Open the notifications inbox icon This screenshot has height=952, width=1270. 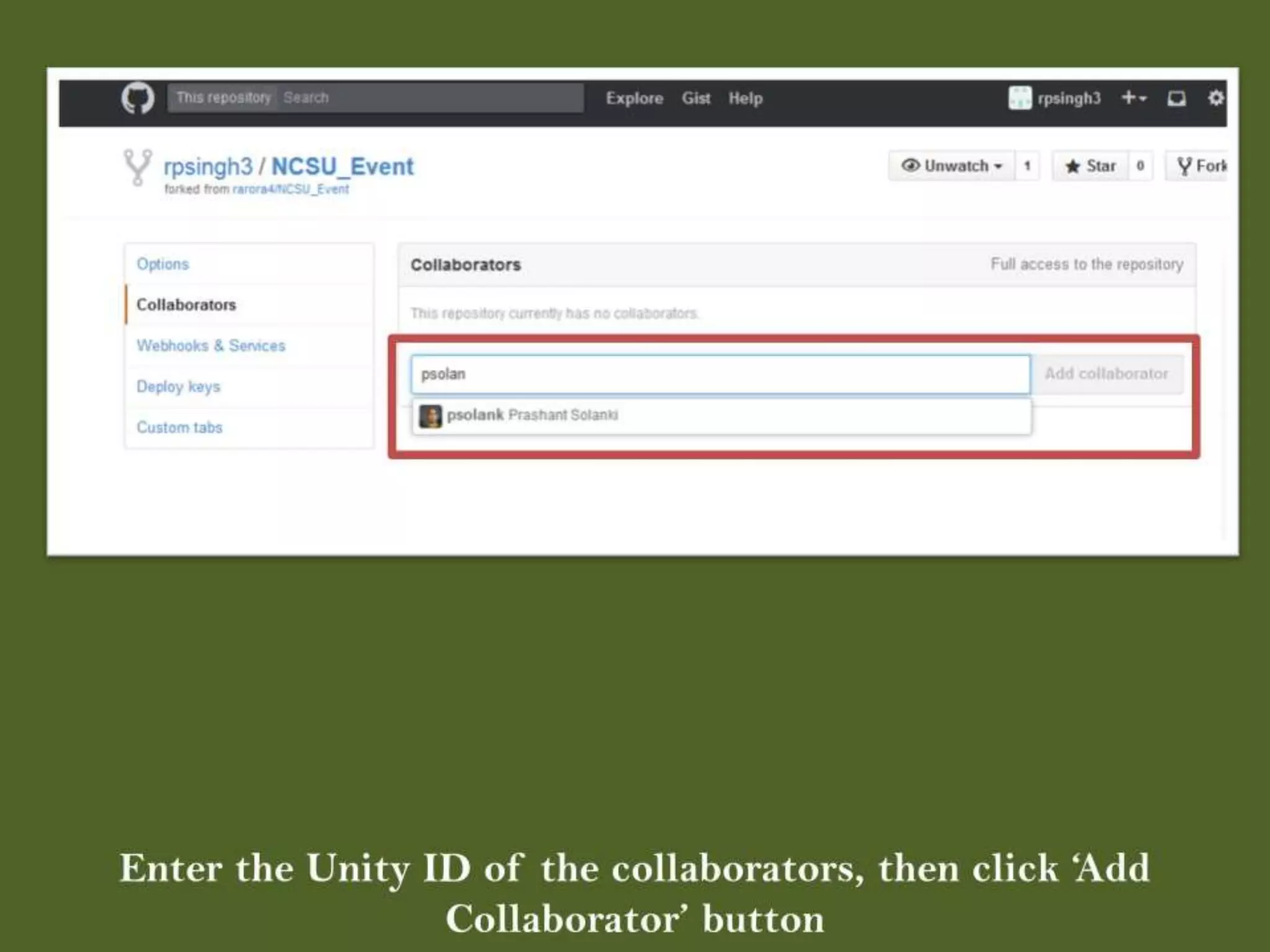1176,99
